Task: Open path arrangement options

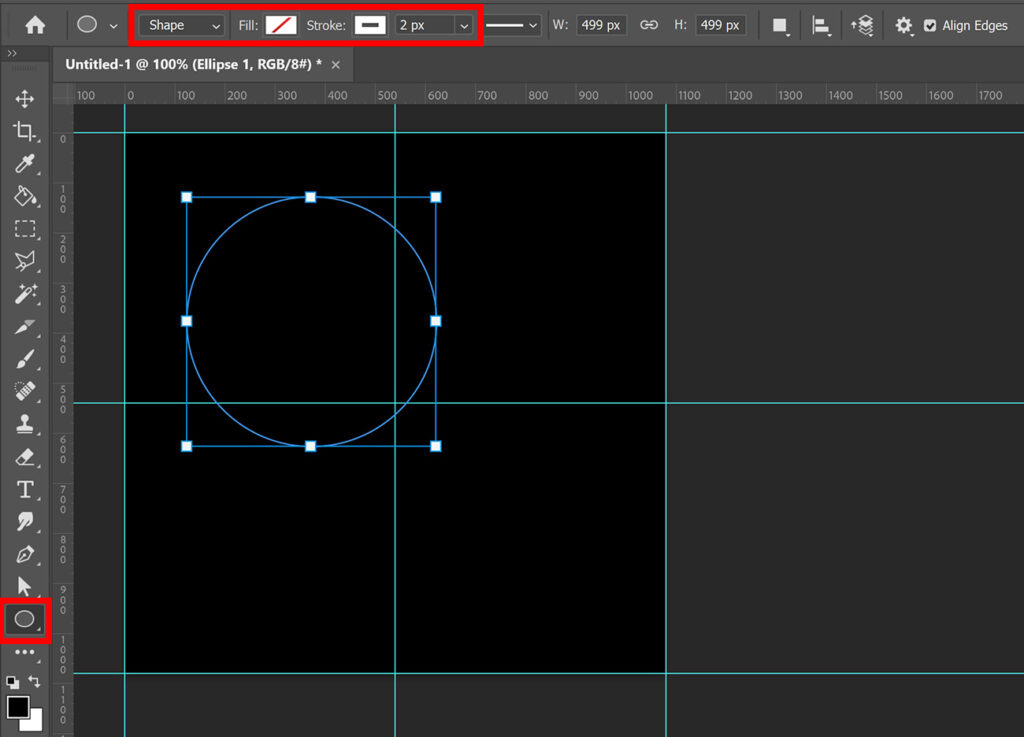Action: (862, 26)
